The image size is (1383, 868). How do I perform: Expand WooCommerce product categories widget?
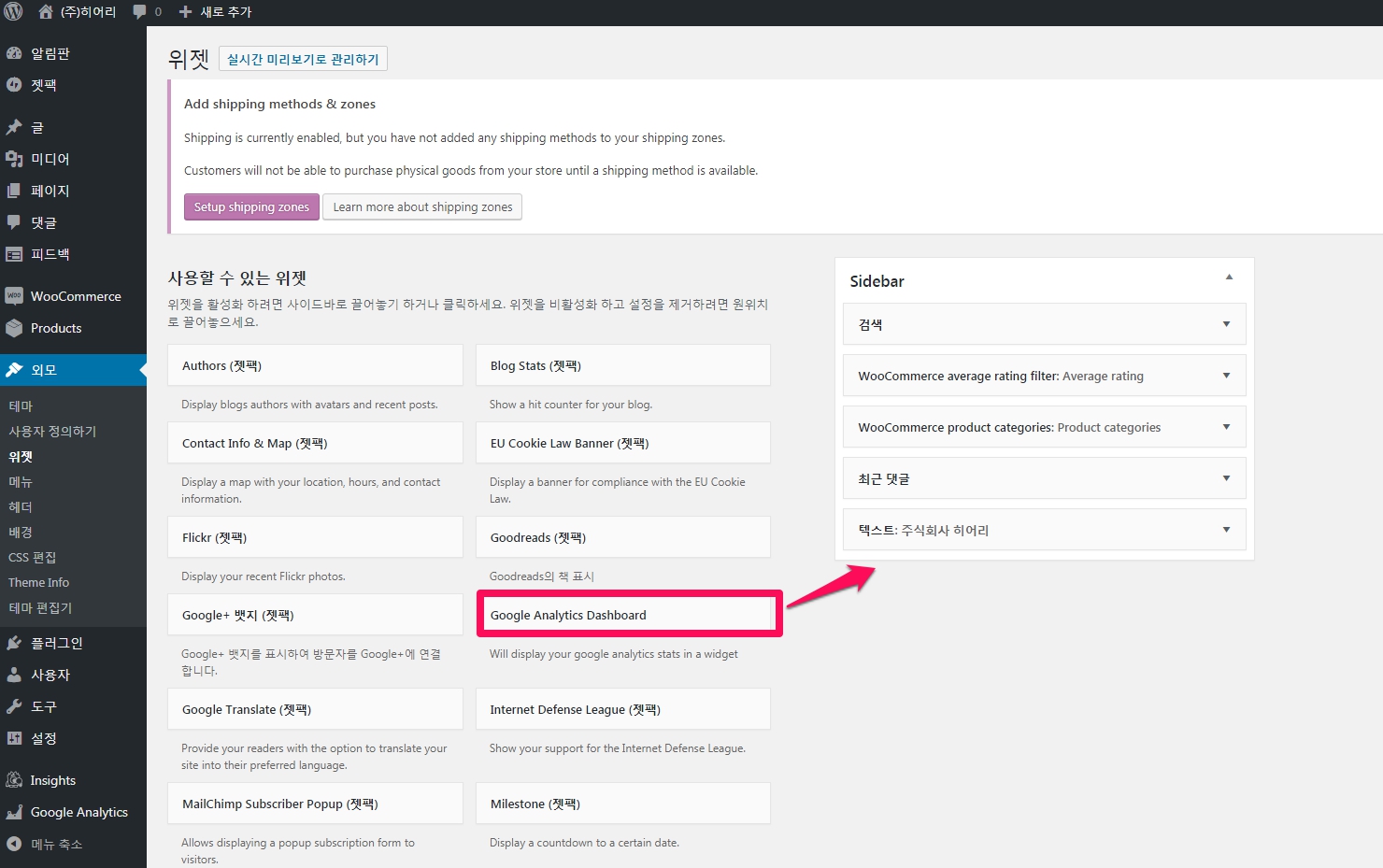click(x=1226, y=427)
